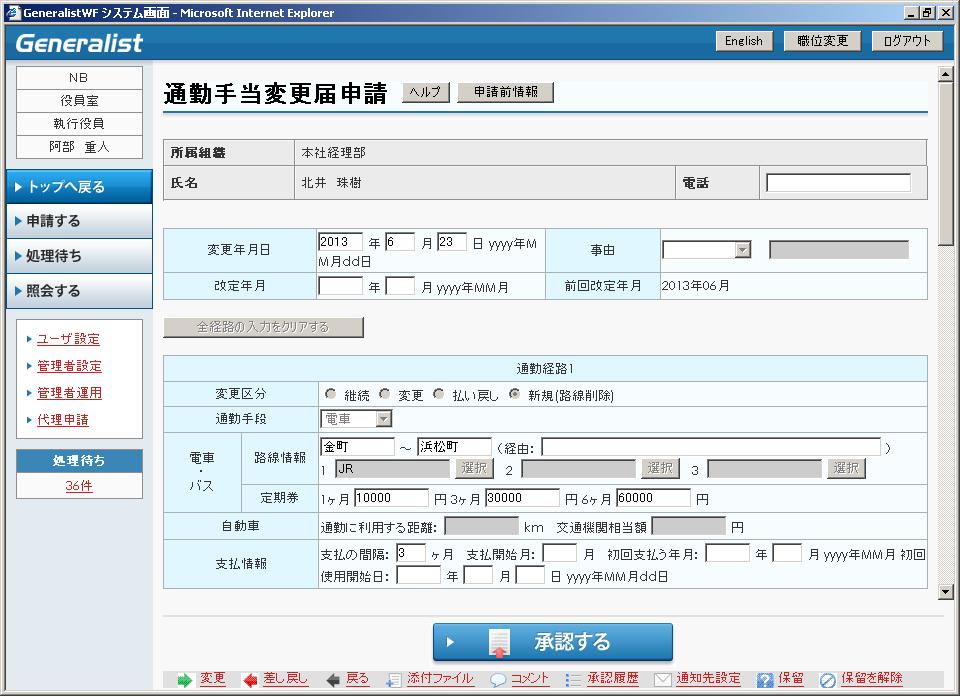Open 承認履歴 history list icon
This screenshot has height=697, width=960.
click(573, 680)
